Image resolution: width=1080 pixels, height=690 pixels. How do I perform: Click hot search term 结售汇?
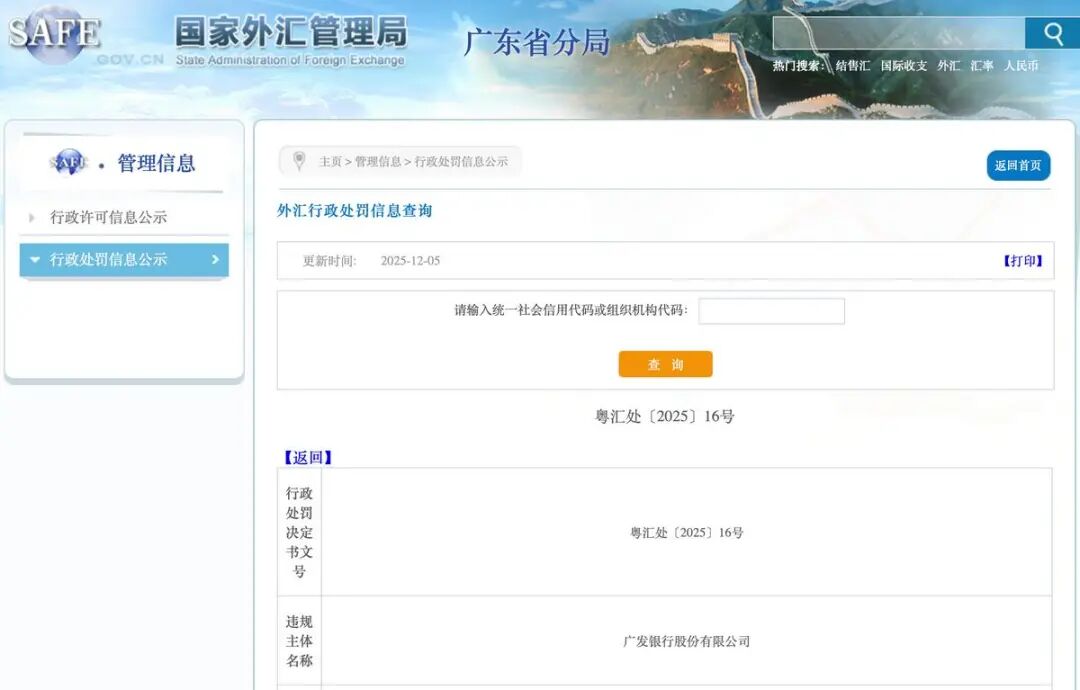(x=853, y=66)
